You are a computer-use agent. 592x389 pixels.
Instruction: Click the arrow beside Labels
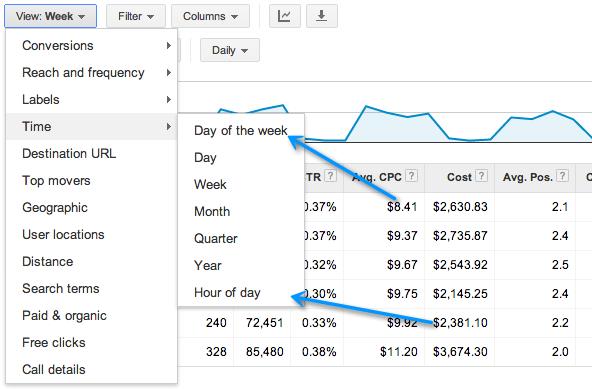click(x=169, y=100)
